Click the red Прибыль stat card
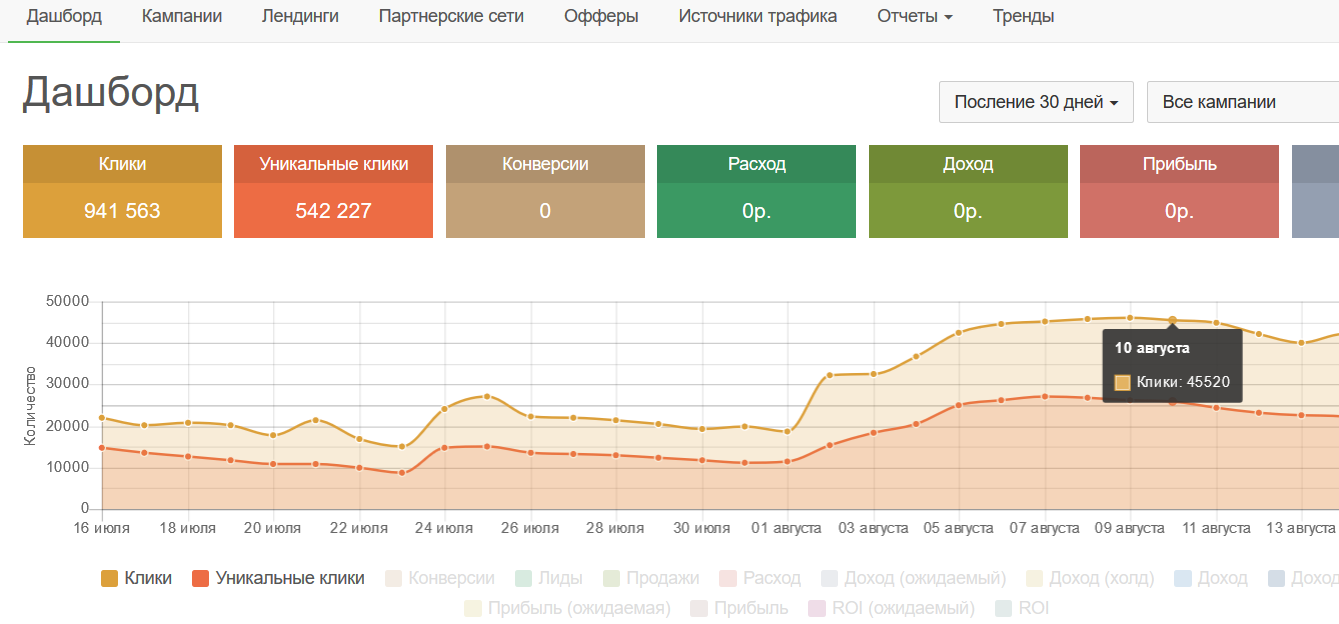1339x624 pixels. pos(1179,191)
